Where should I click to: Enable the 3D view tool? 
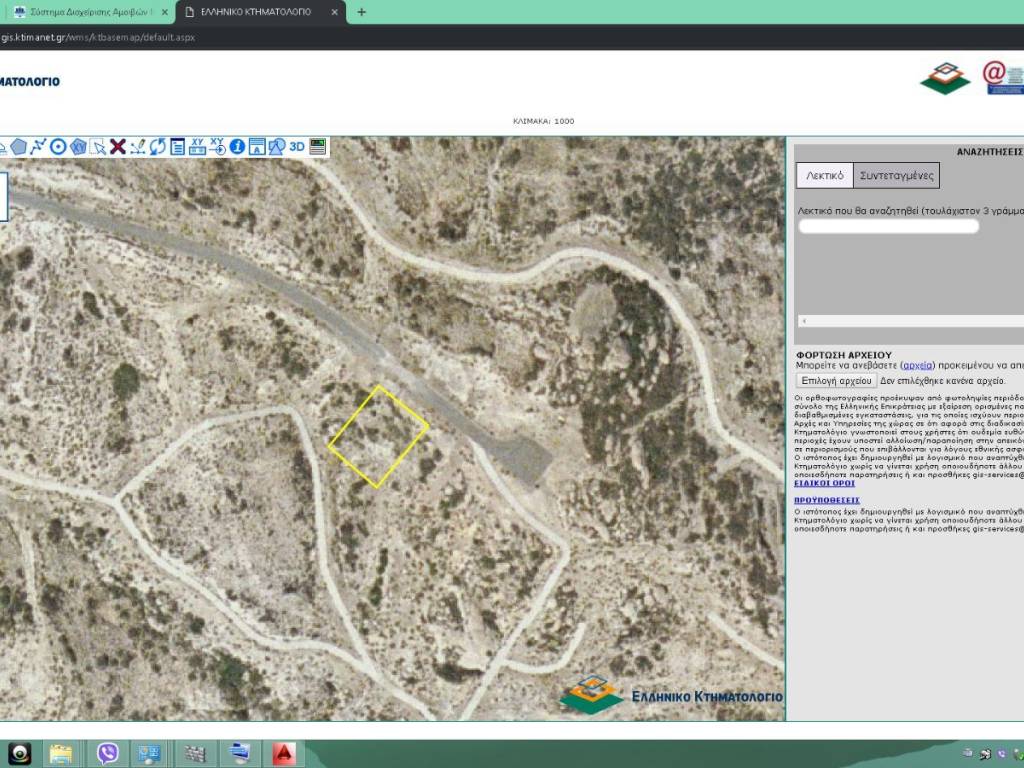coord(297,147)
